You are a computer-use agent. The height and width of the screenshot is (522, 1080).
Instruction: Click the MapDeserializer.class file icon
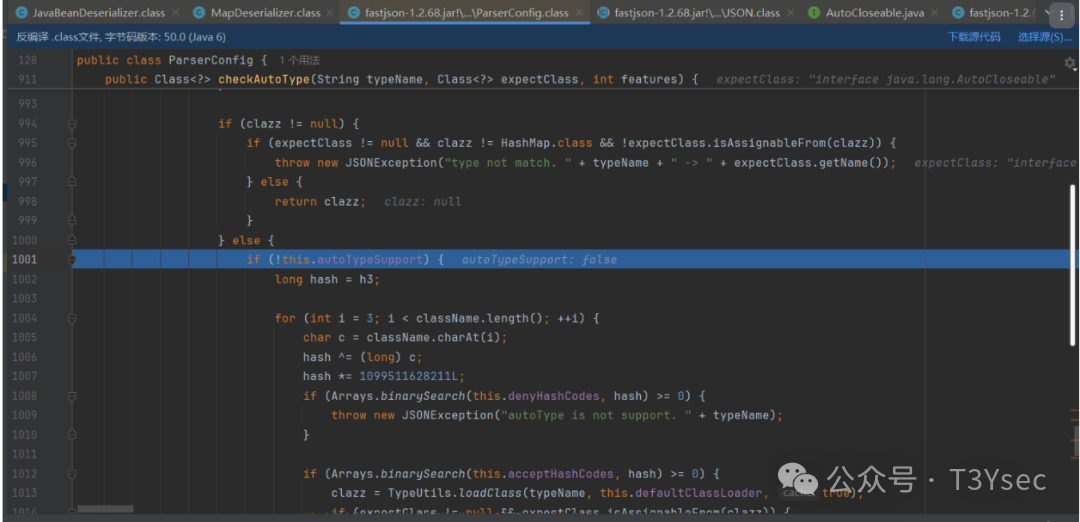199,13
